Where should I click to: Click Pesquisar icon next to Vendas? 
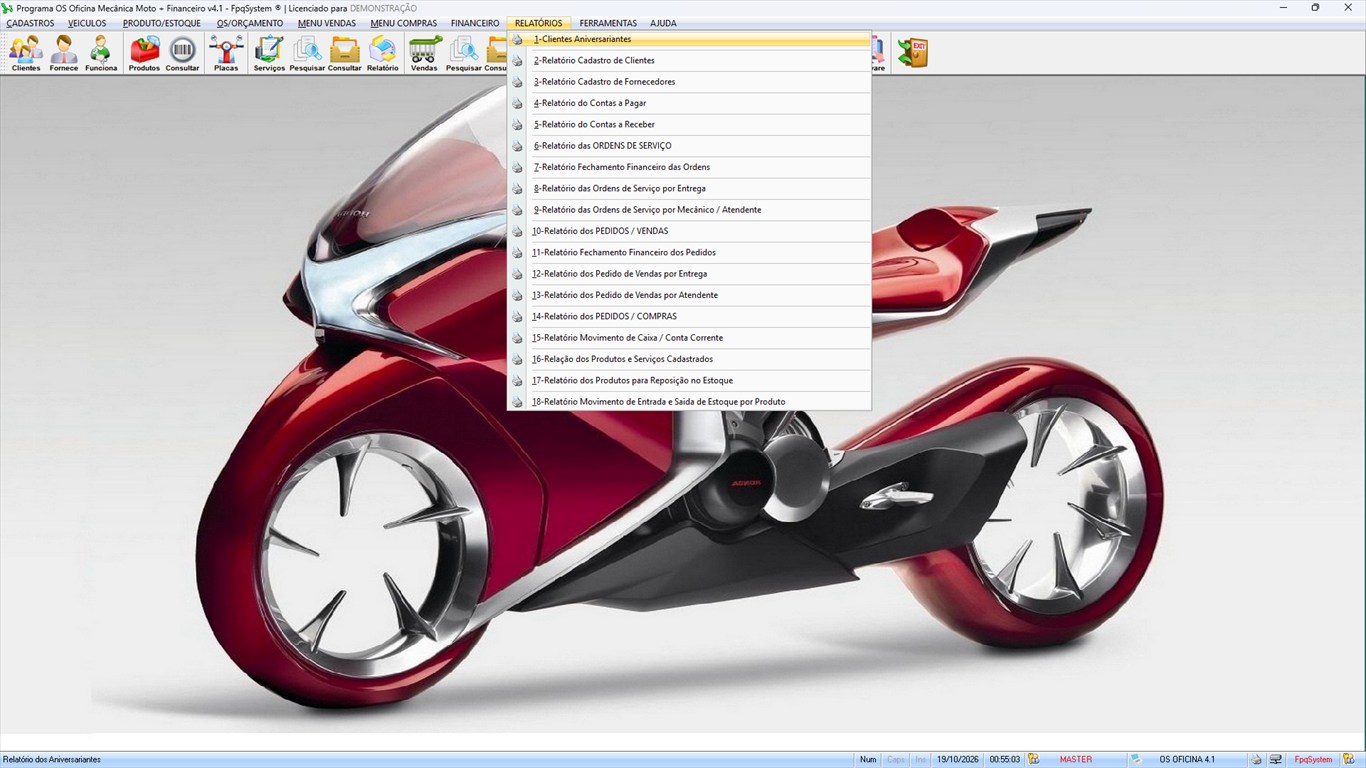coord(463,53)
